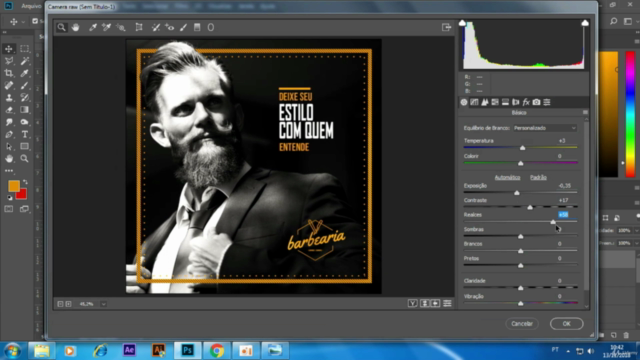Toggle full screen mode in Camera Raw
Image resolution: width=640 pixels, height=360 pixels.
coord(446,27)
